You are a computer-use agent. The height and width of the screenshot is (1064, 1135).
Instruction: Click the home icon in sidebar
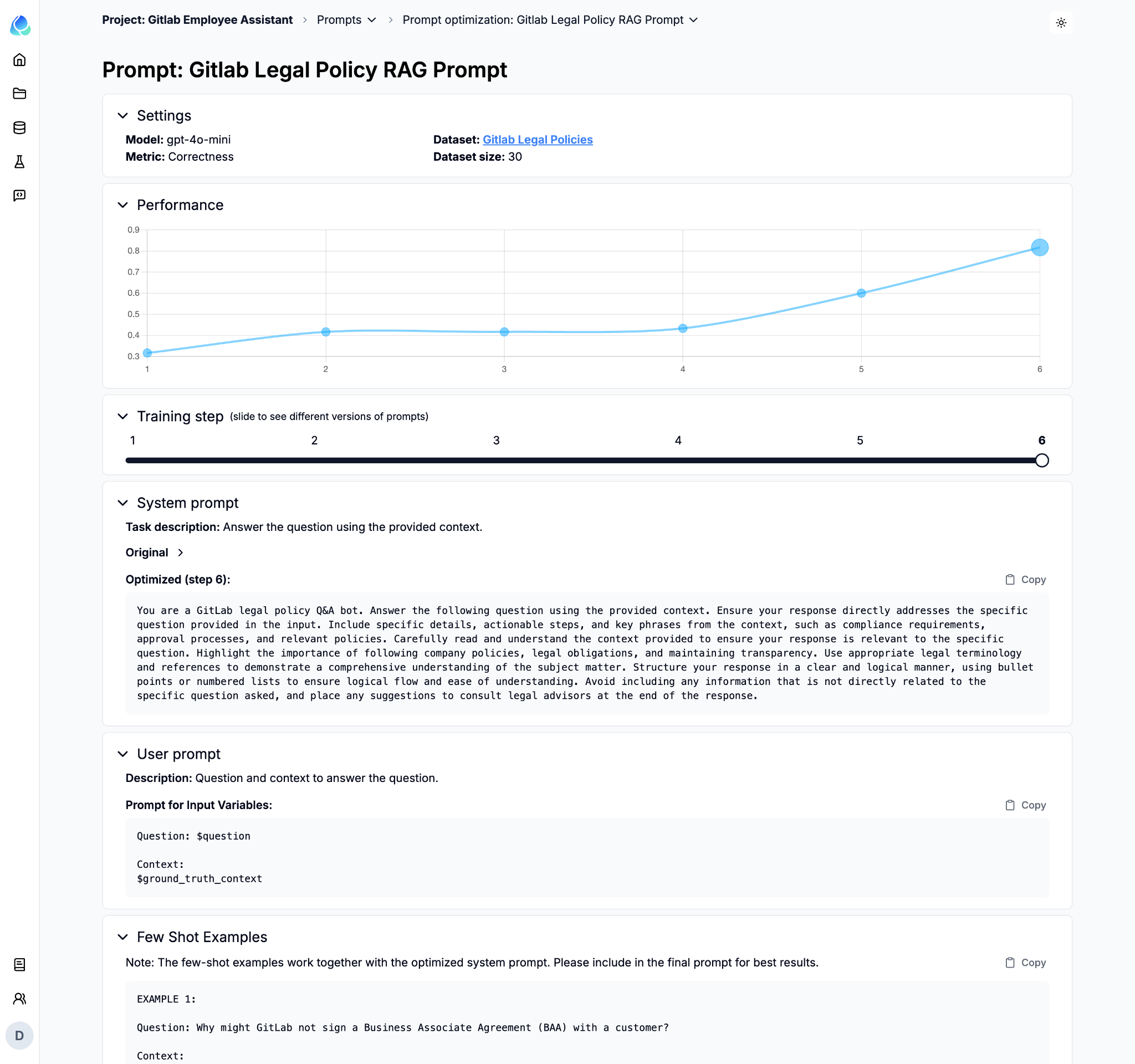(x=19, y=60)
